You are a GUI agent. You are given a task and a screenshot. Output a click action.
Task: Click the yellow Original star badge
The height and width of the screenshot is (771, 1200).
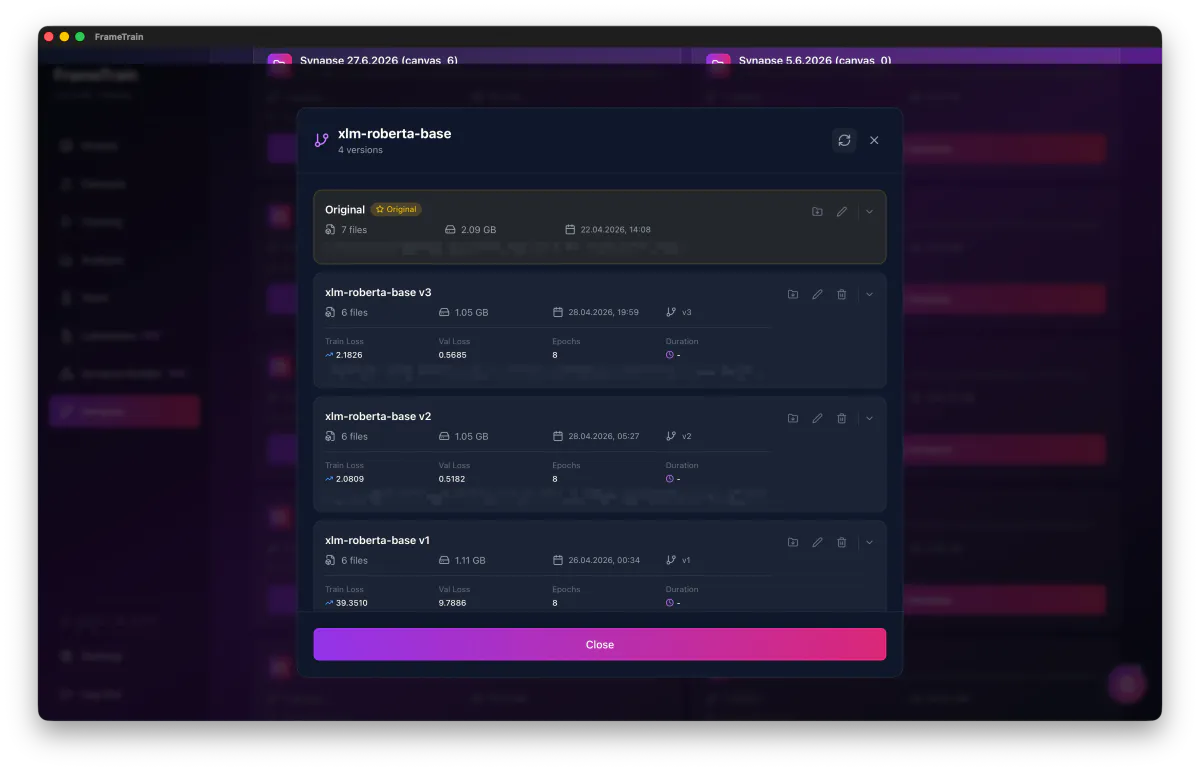[x=396, y=209]
